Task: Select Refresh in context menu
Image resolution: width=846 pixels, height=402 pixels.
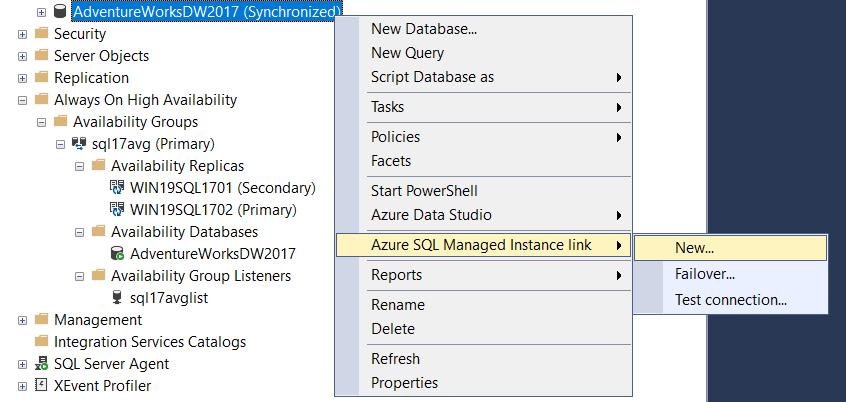Action: tap(483, 359)
